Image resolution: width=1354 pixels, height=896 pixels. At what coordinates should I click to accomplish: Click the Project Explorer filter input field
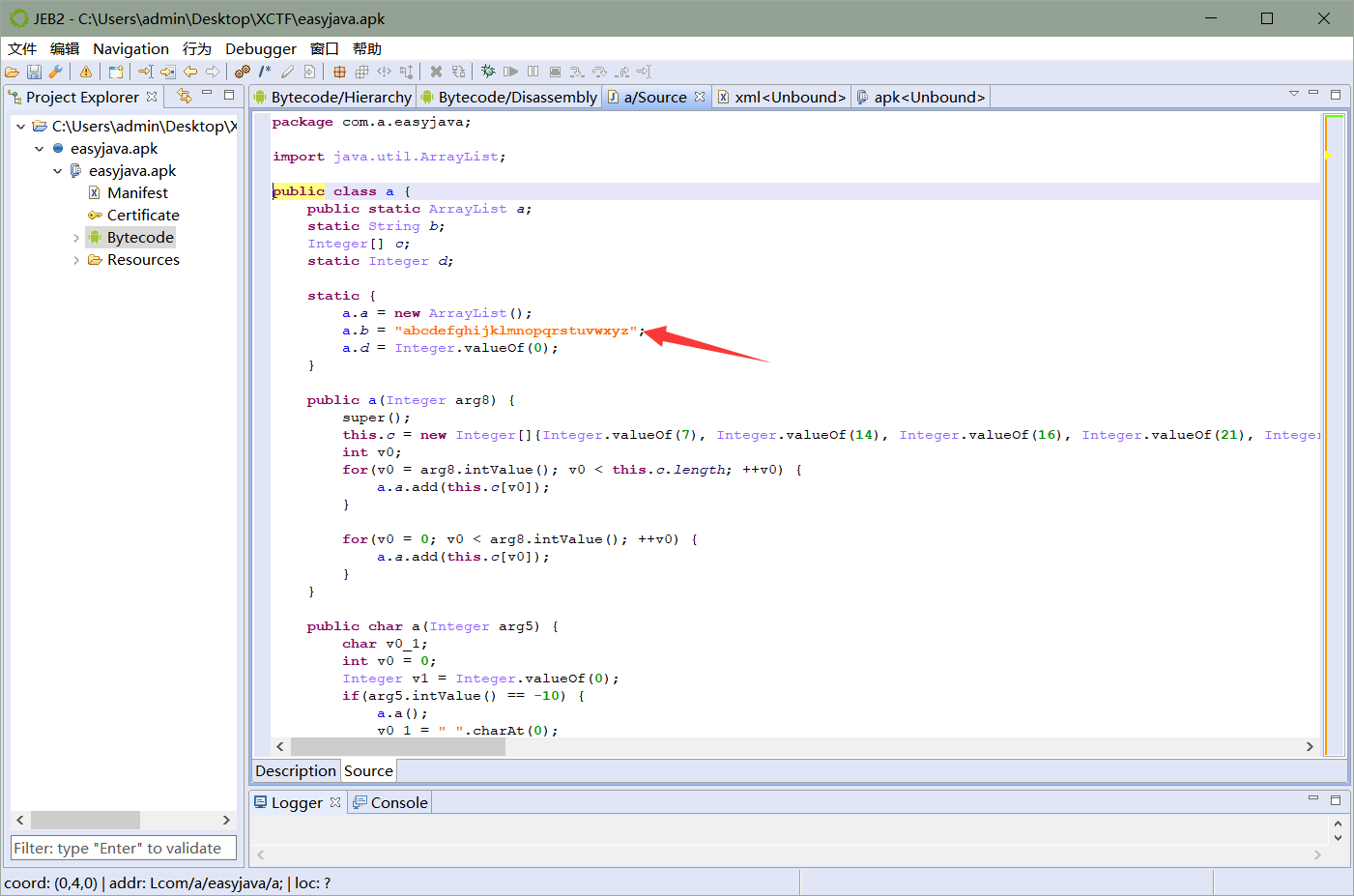(x=124, y=848)
